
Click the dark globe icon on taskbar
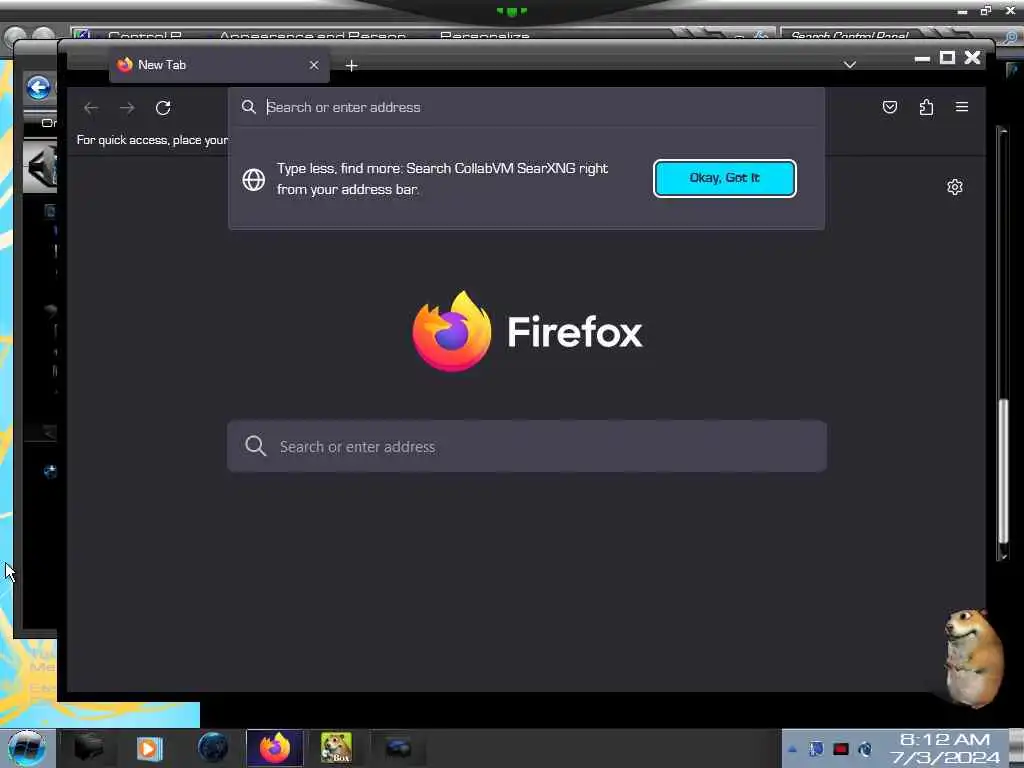213,748
